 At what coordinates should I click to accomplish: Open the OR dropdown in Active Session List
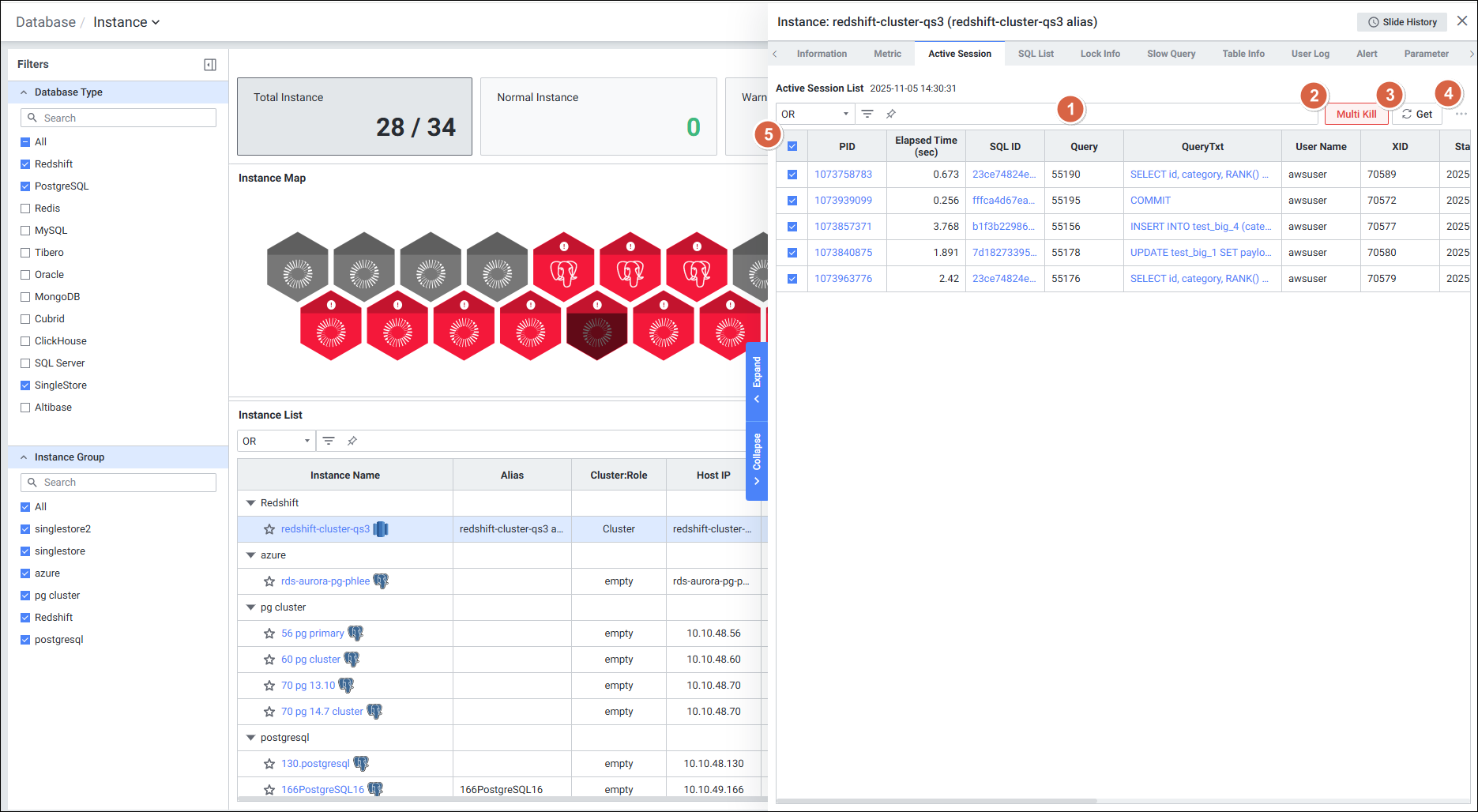click(814, 114)
